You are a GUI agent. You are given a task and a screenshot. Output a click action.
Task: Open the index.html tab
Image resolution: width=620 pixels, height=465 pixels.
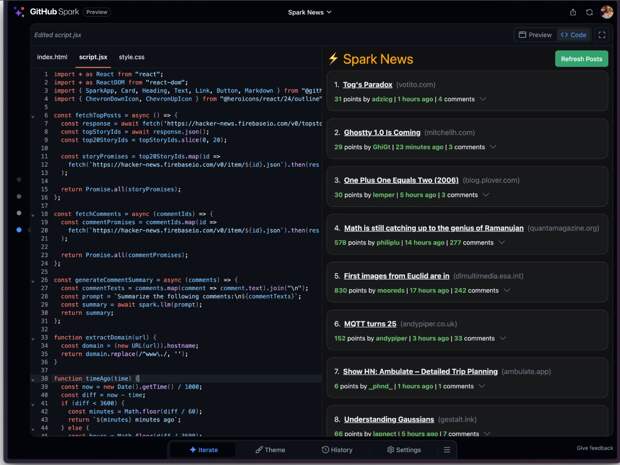pos(52,57)
